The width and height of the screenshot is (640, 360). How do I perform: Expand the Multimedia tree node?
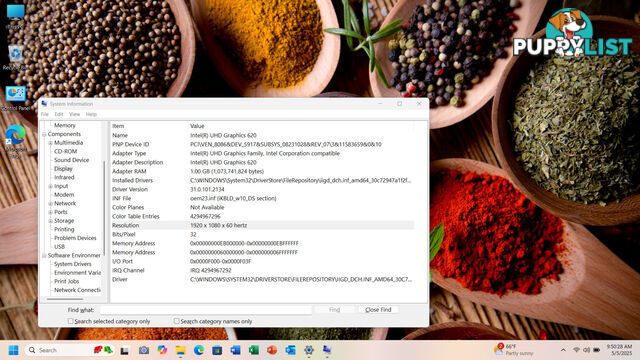point(50,143)
